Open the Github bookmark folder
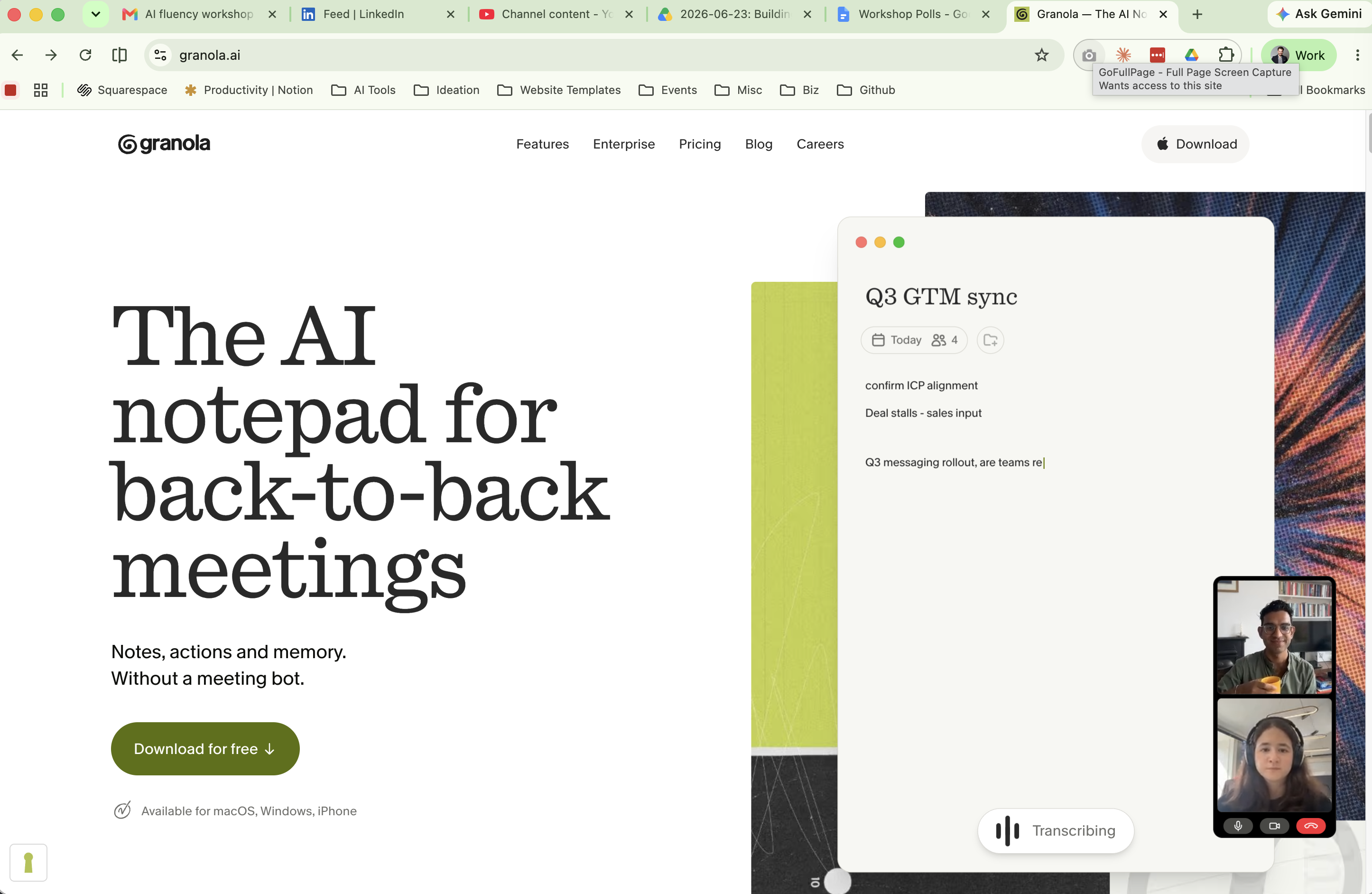Image resolution: width=1372 pixels, height=894 pixels. tap(865, 90)
